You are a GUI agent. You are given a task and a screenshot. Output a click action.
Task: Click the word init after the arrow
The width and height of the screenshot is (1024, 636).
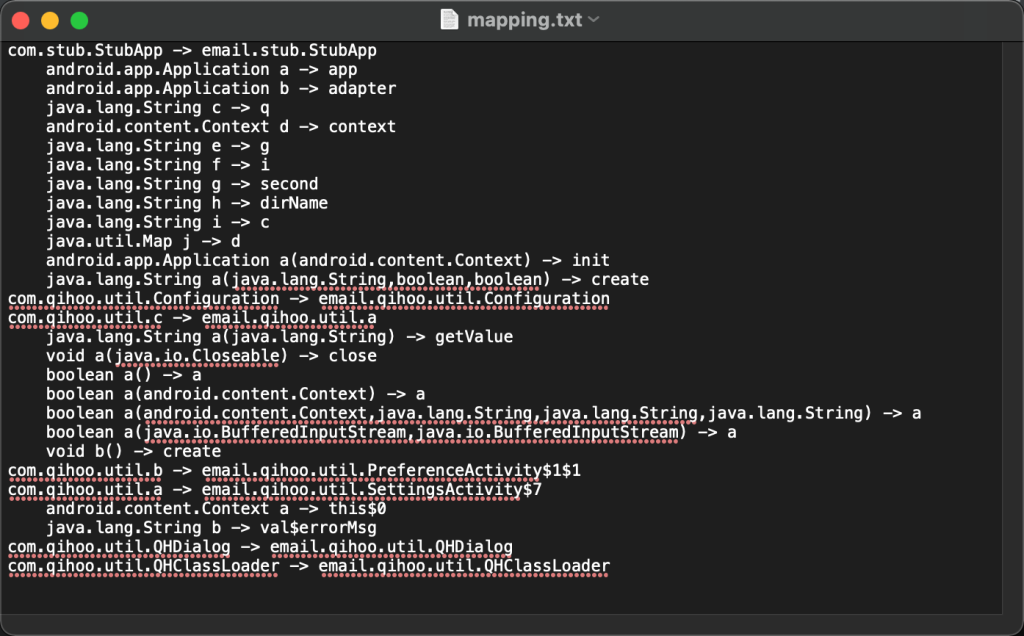point(590,261)
